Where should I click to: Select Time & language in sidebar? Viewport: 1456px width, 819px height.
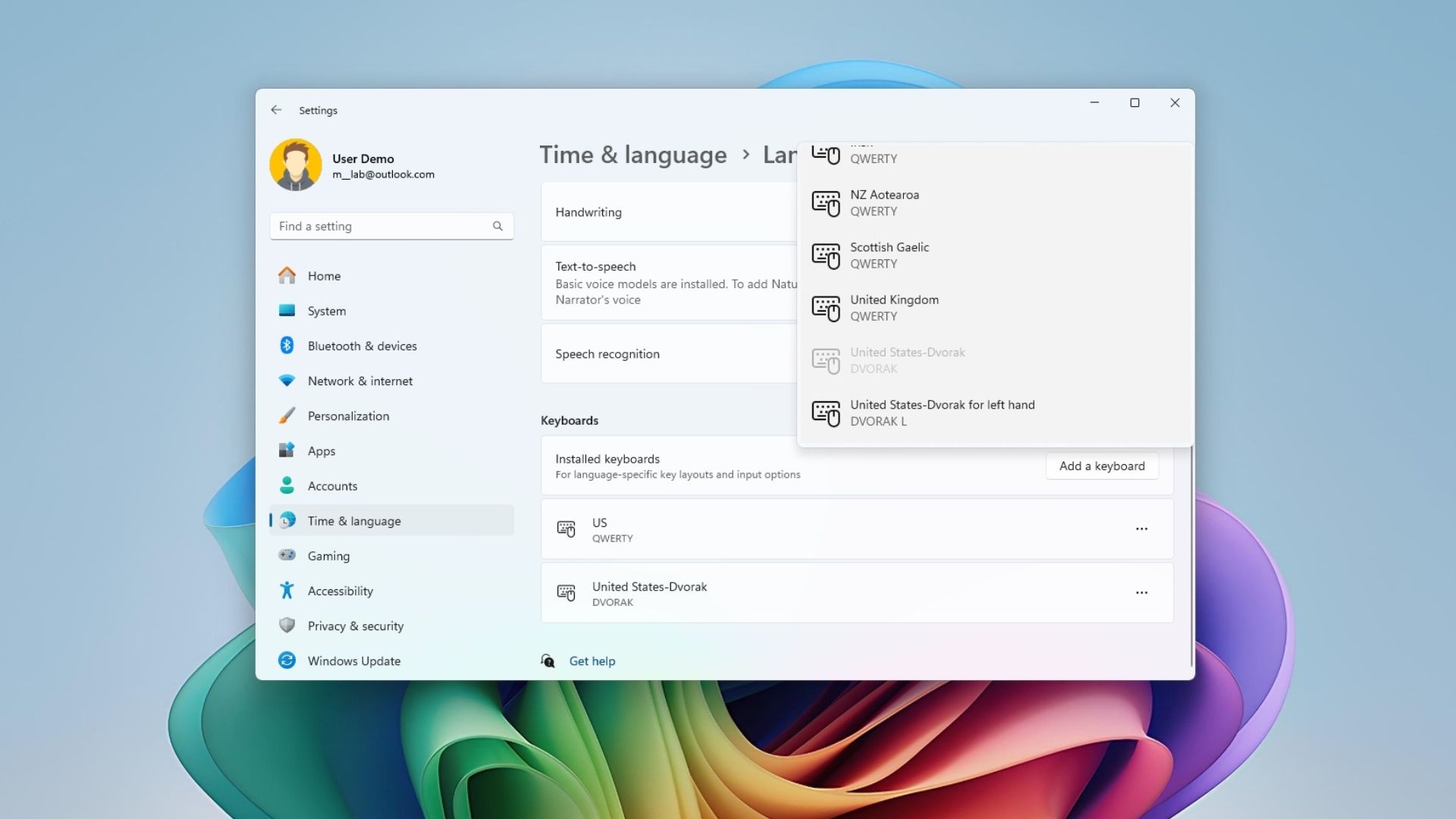coord(391,520)
